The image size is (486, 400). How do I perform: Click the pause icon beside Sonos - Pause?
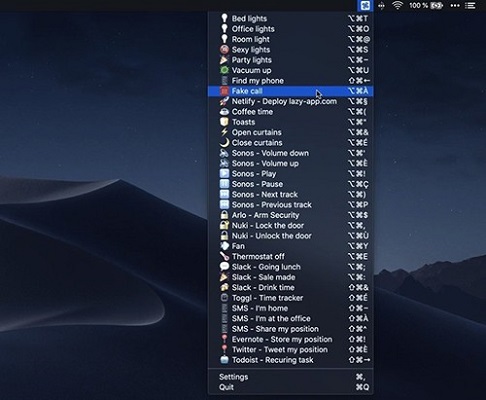tap(224, 184)
